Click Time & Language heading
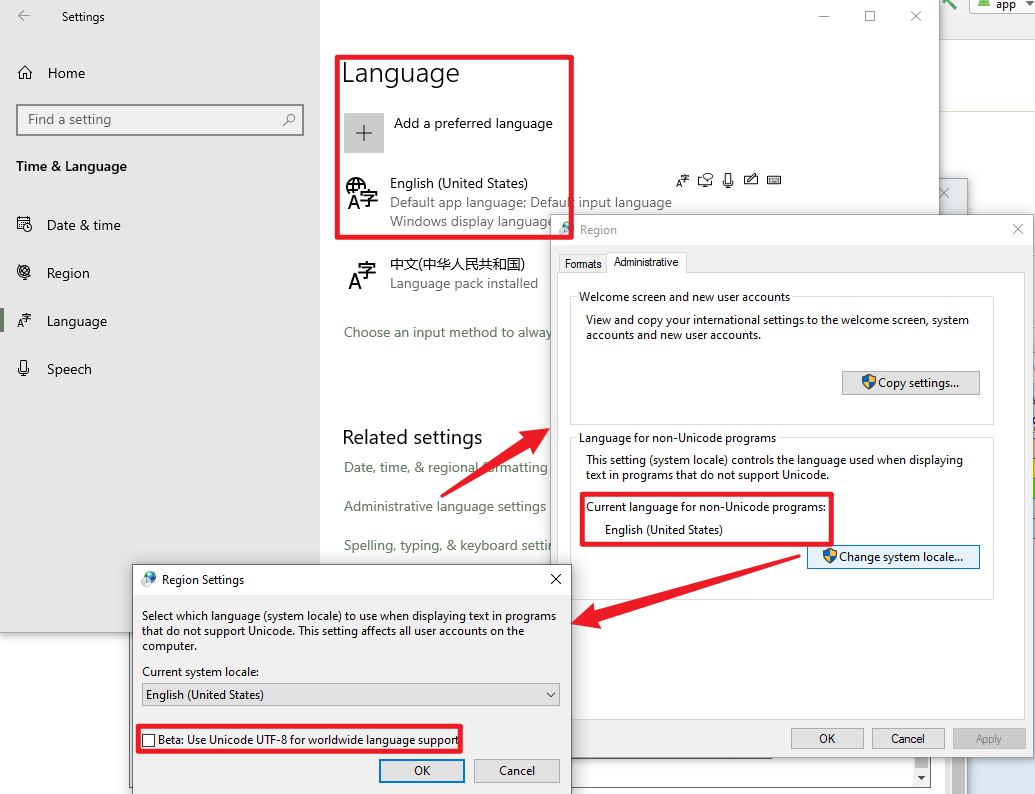 tap(71, 166)
